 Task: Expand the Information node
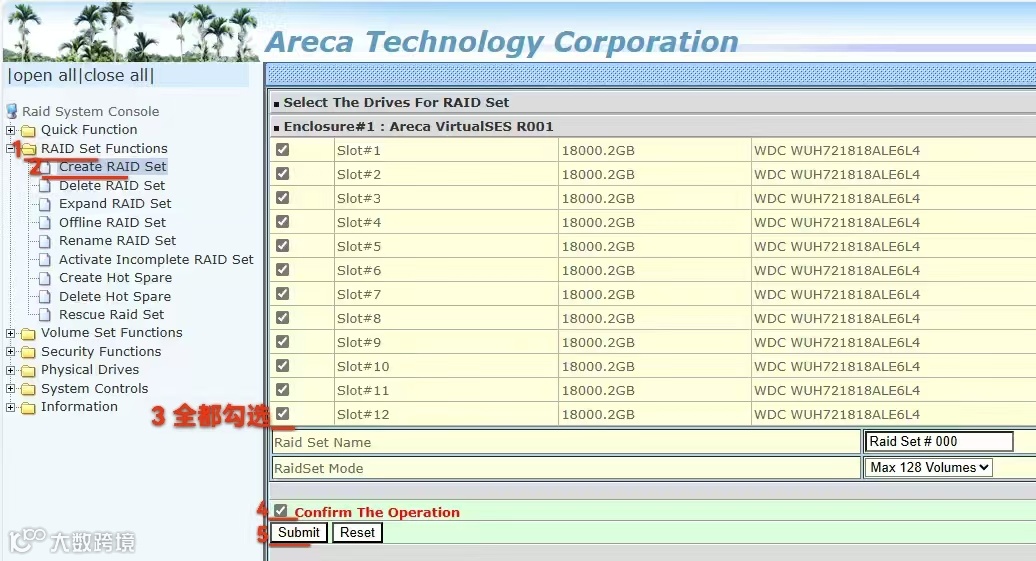(x=11, y=408)
